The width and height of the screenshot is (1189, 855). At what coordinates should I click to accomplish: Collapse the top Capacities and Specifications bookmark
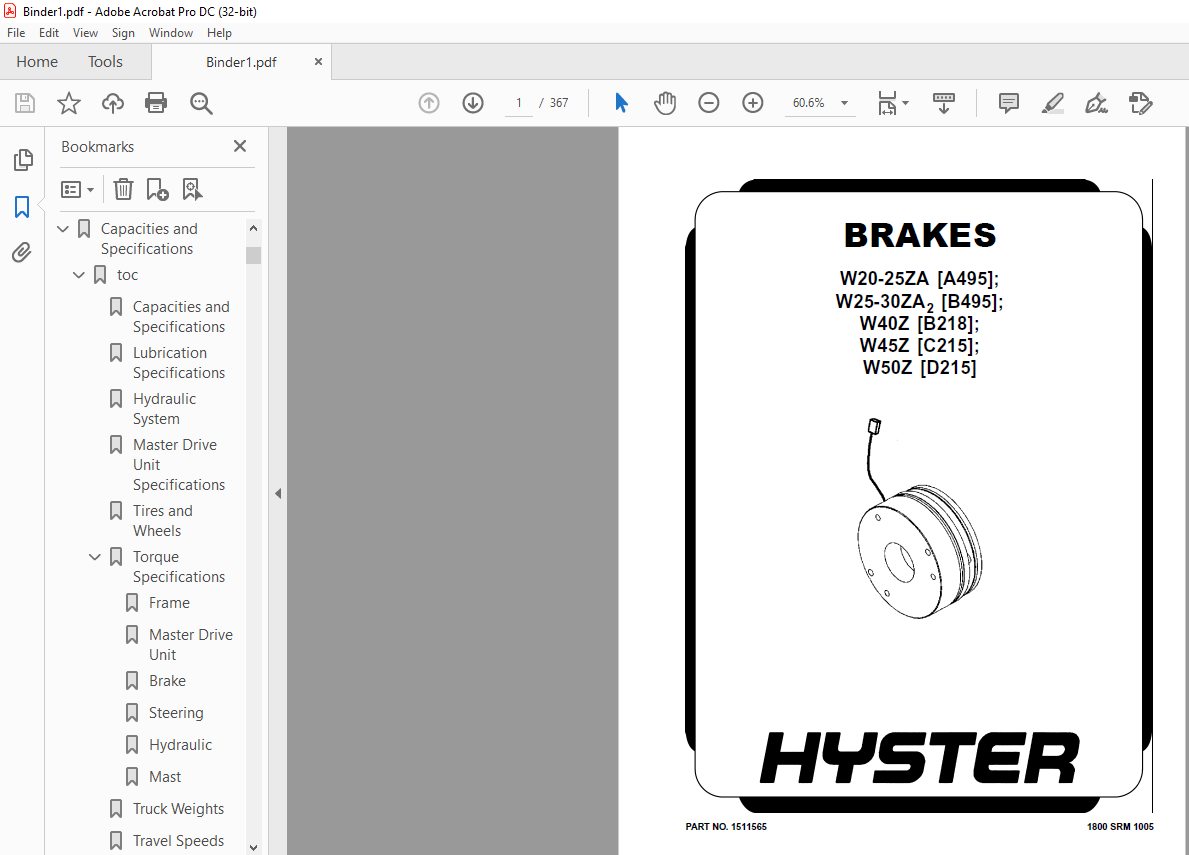pos(63,229)
